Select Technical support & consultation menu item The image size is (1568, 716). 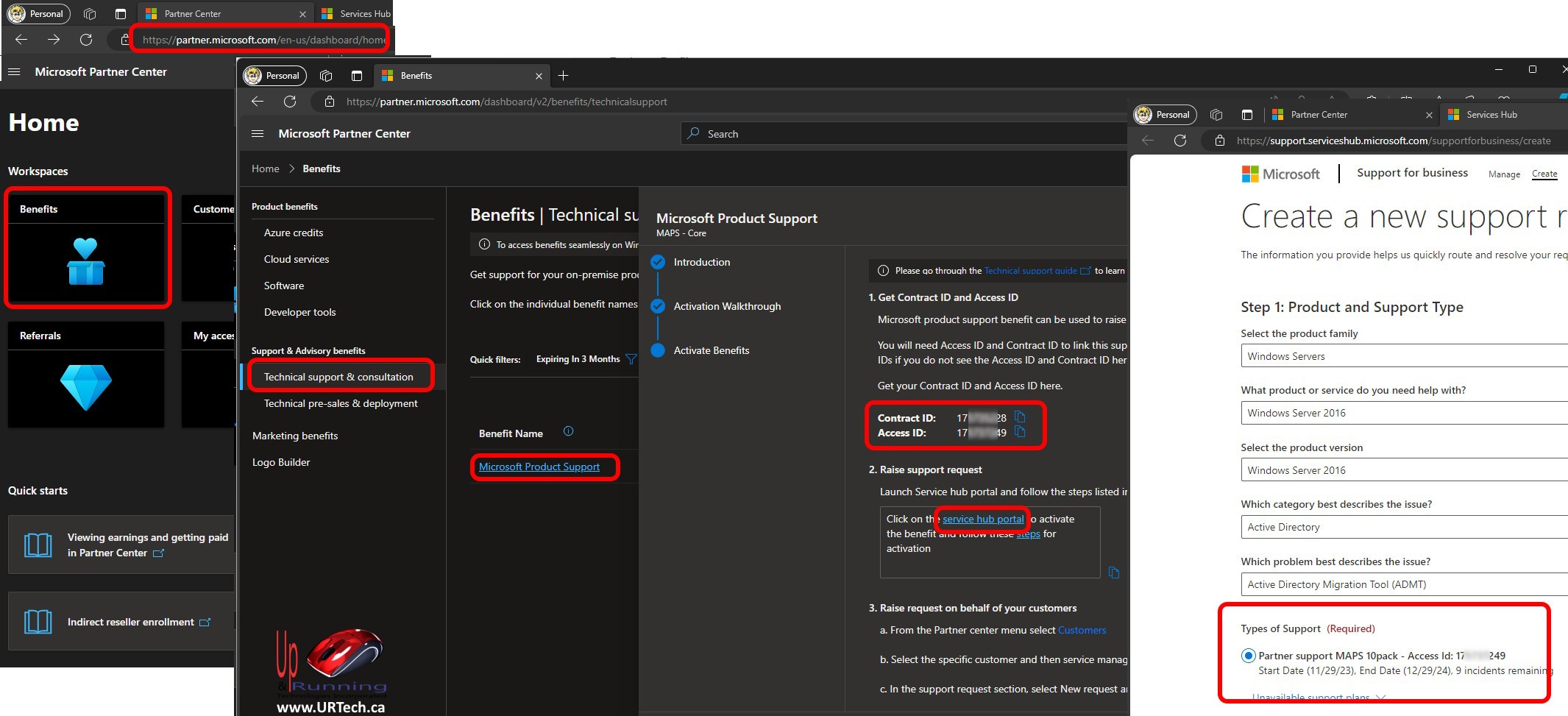[x=338, y=377]
